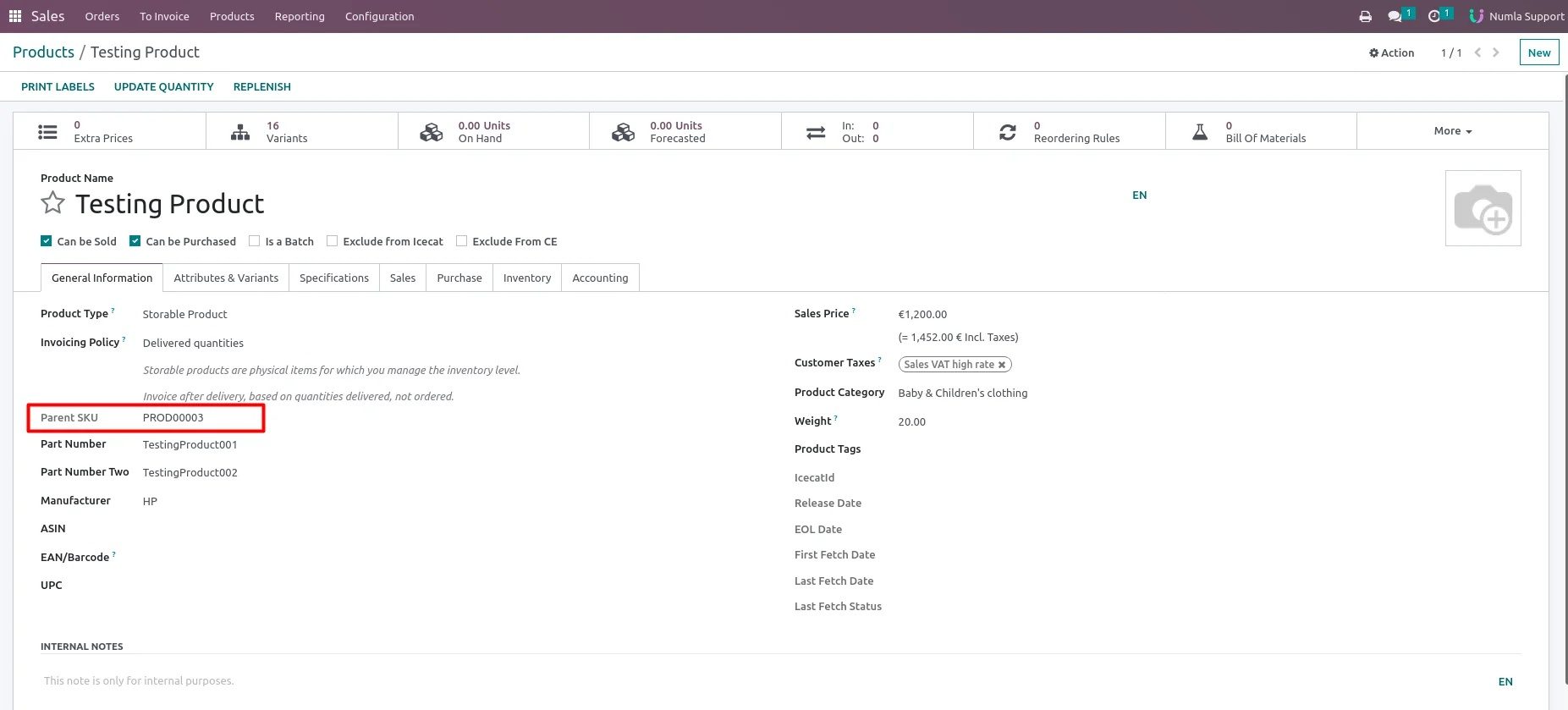
Task: Open the Reporting menu
Action: click(300, 16)
